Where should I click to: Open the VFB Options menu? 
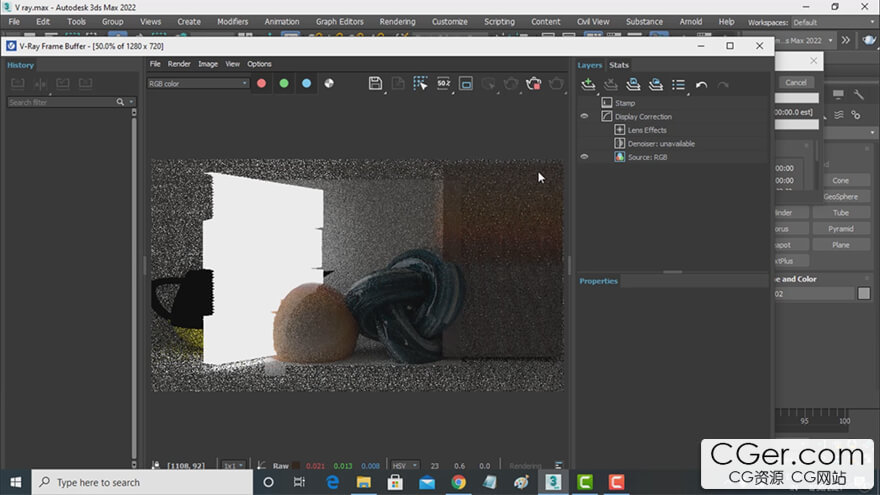[259, 64]
